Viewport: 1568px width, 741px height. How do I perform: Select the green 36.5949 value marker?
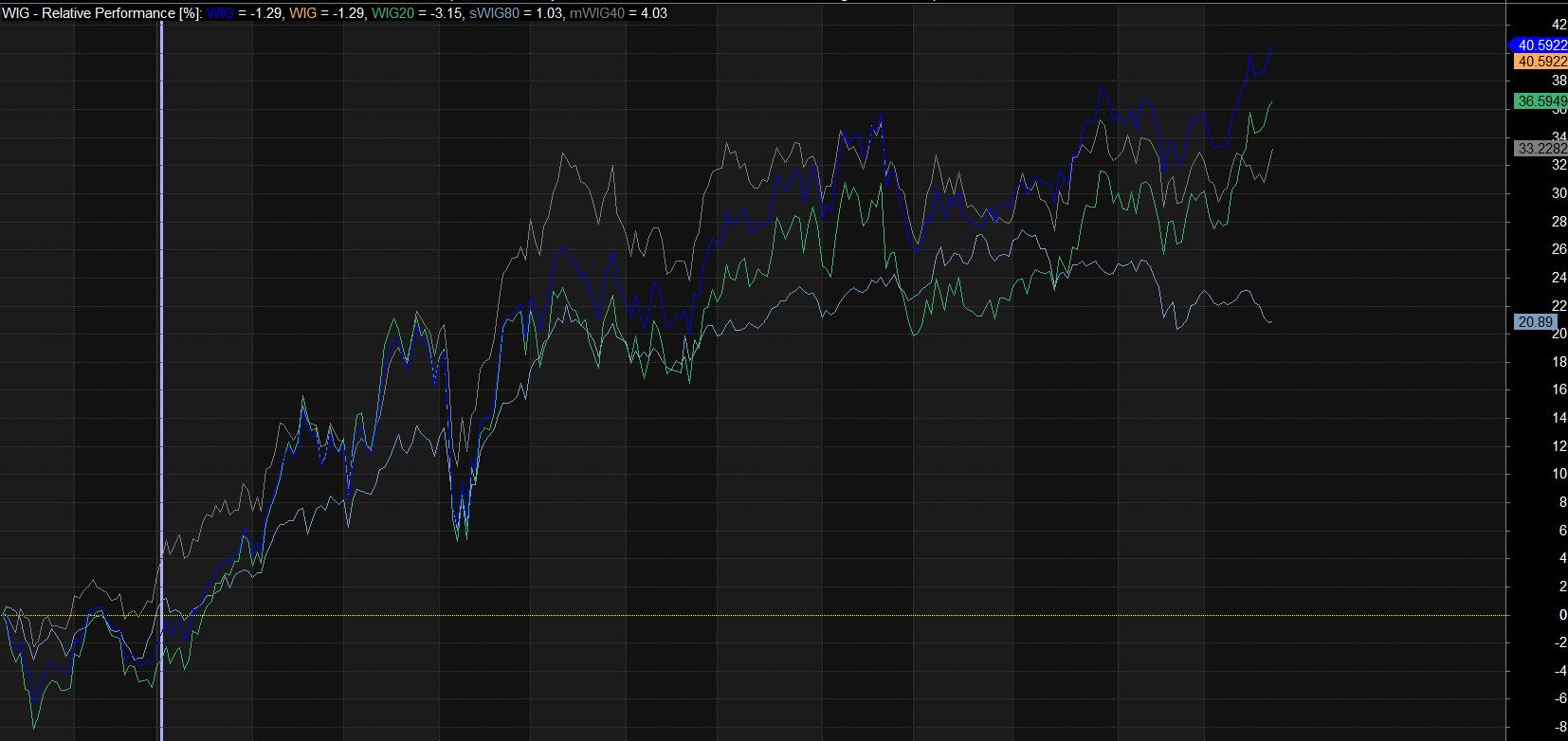[x=1541, y=100]
